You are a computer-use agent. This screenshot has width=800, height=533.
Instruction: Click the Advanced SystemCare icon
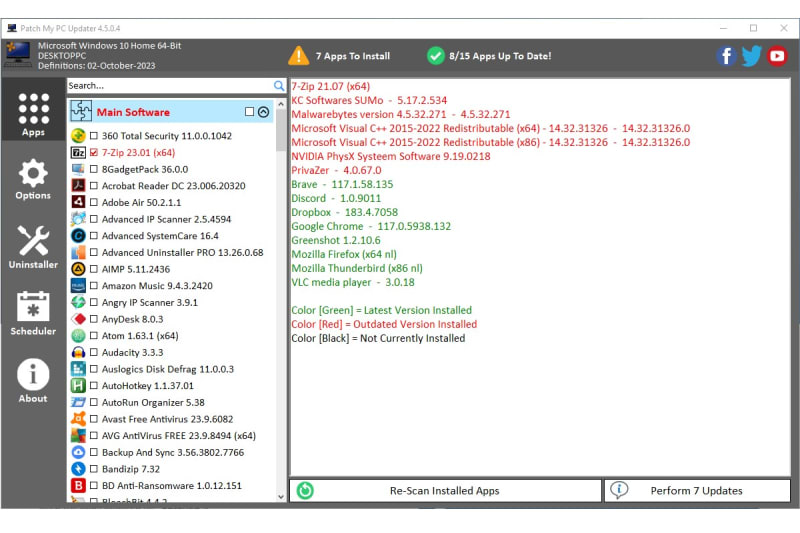coord(78,236)
